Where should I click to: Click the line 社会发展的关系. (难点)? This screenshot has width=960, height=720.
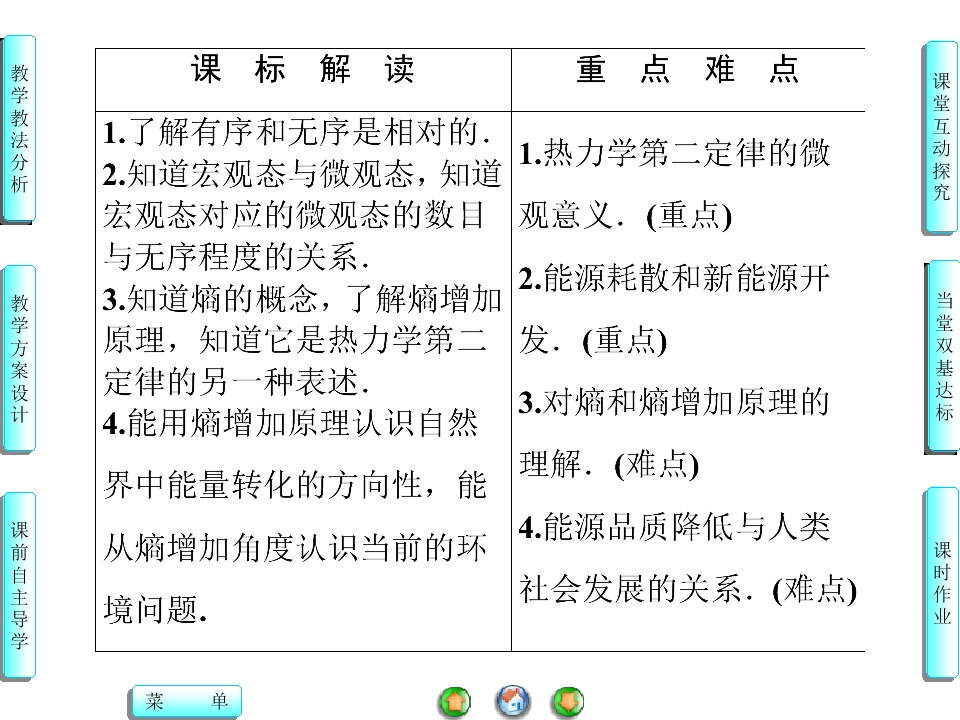pyautogui.click(x=688, y=590)
